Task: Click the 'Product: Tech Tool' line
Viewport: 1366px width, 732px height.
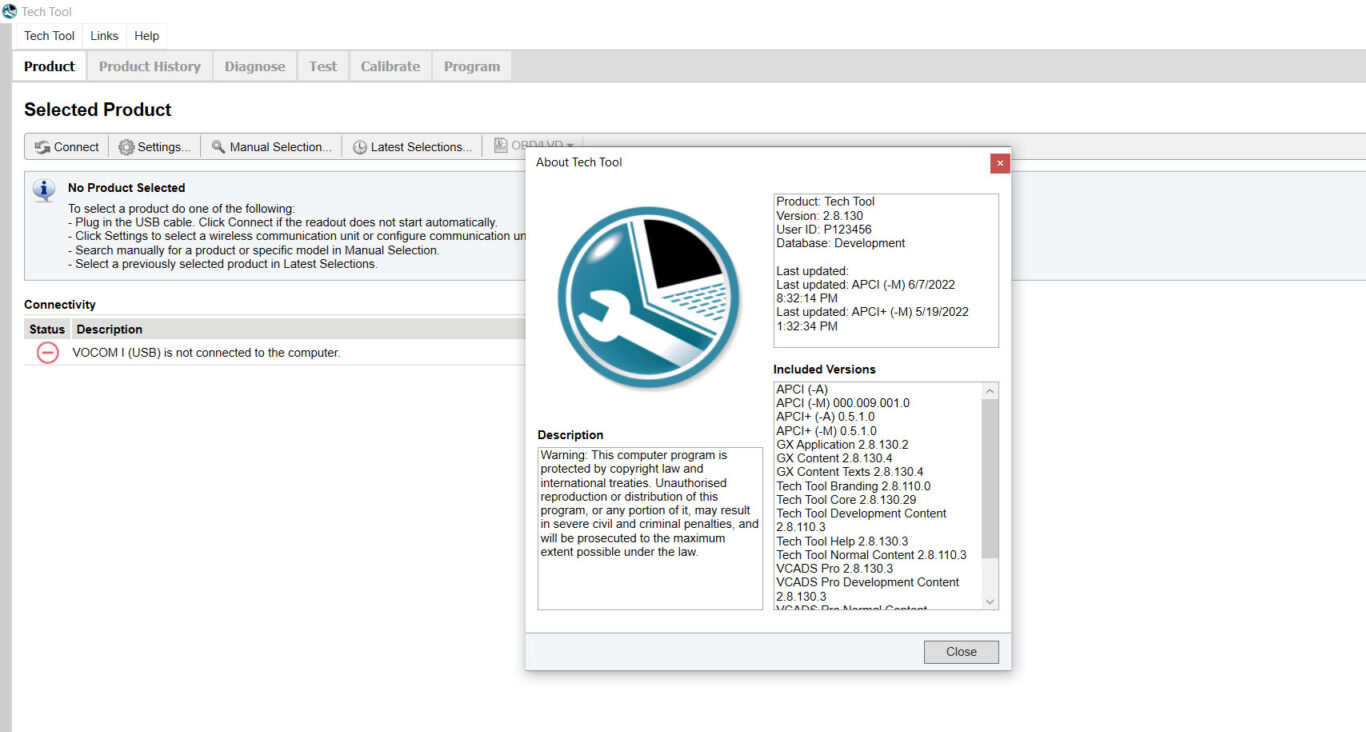Action: [825, 201]
